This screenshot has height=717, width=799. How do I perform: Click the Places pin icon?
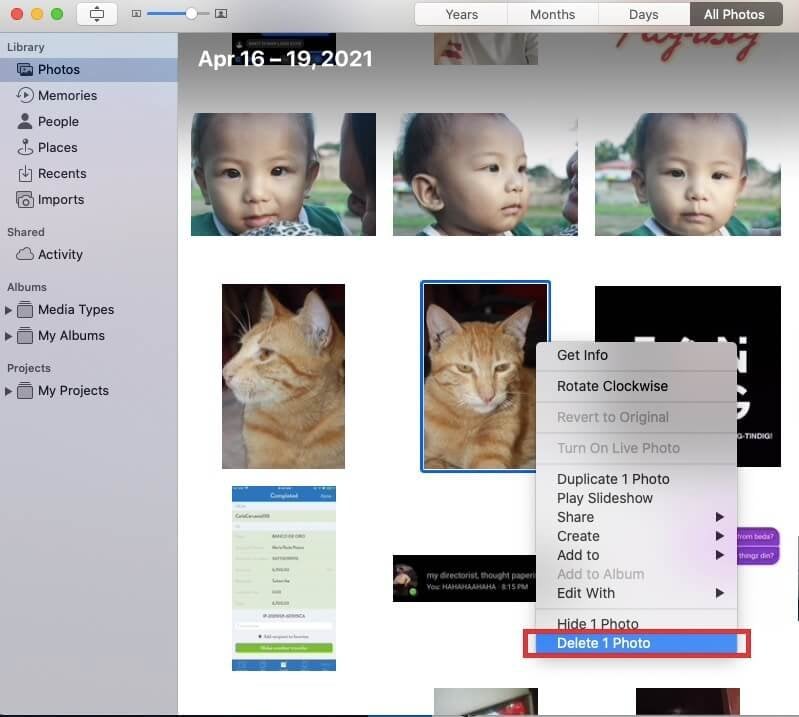pyautogui.click(x=25, y=147)
